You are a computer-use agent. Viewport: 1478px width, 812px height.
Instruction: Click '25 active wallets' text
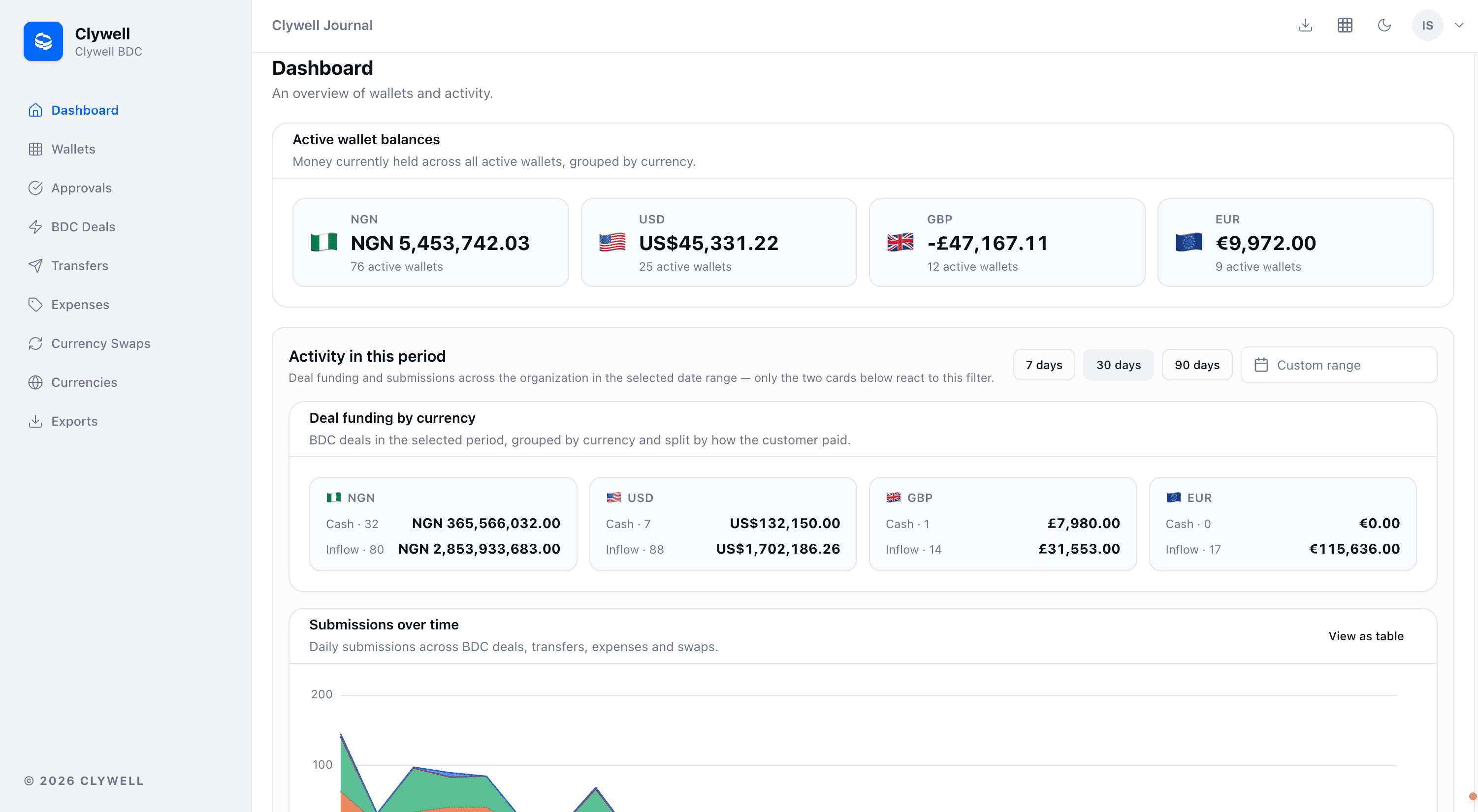pos(685,267)
